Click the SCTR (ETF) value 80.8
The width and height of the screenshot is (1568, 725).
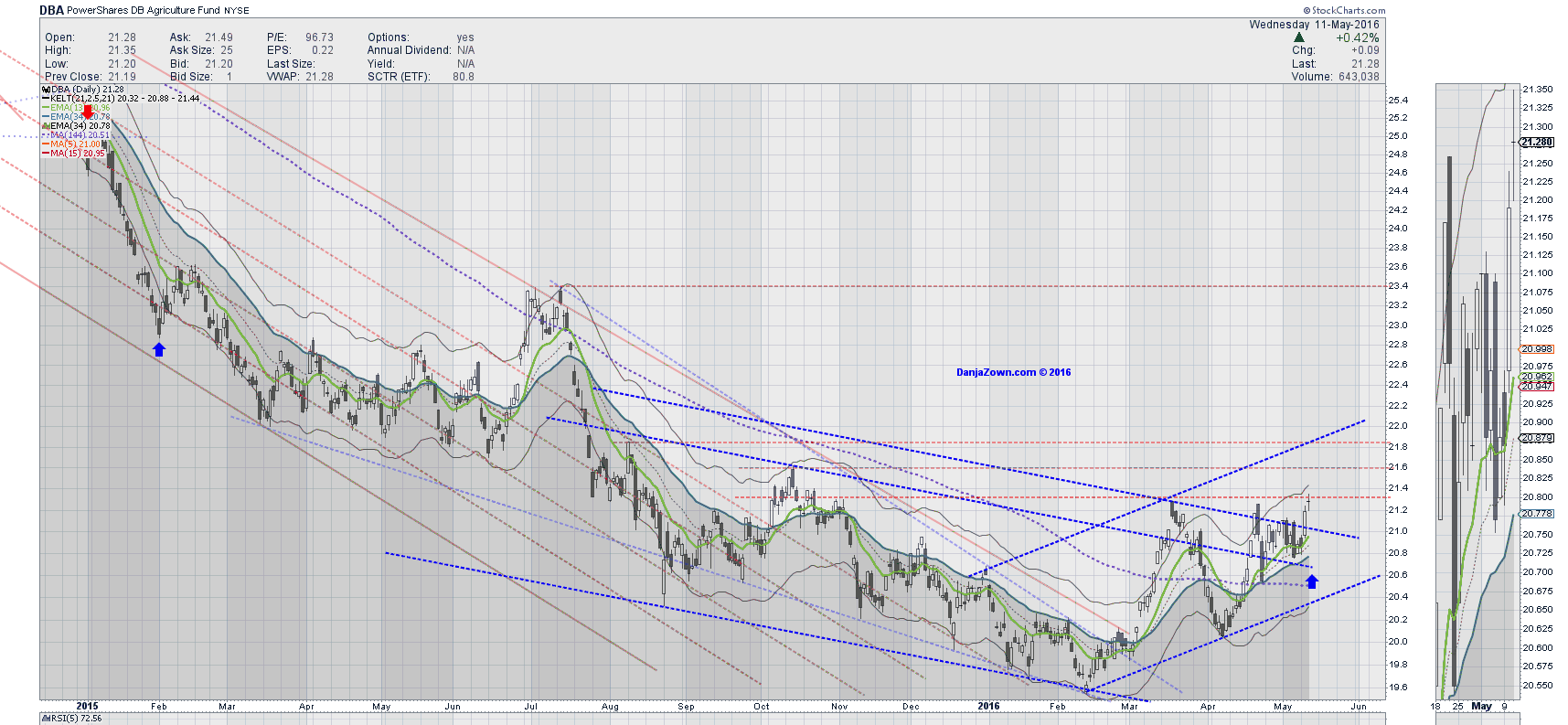464,77
